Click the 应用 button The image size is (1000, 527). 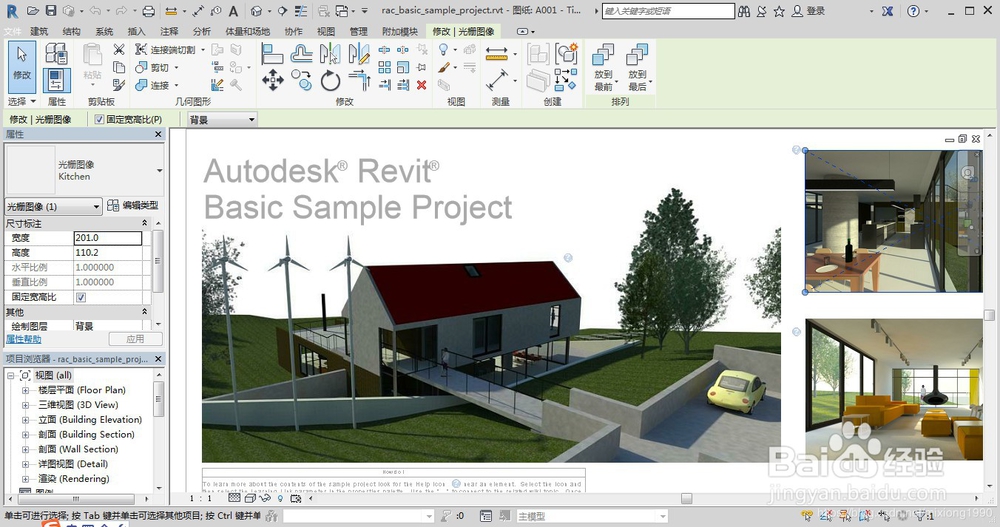click(135, 339)
